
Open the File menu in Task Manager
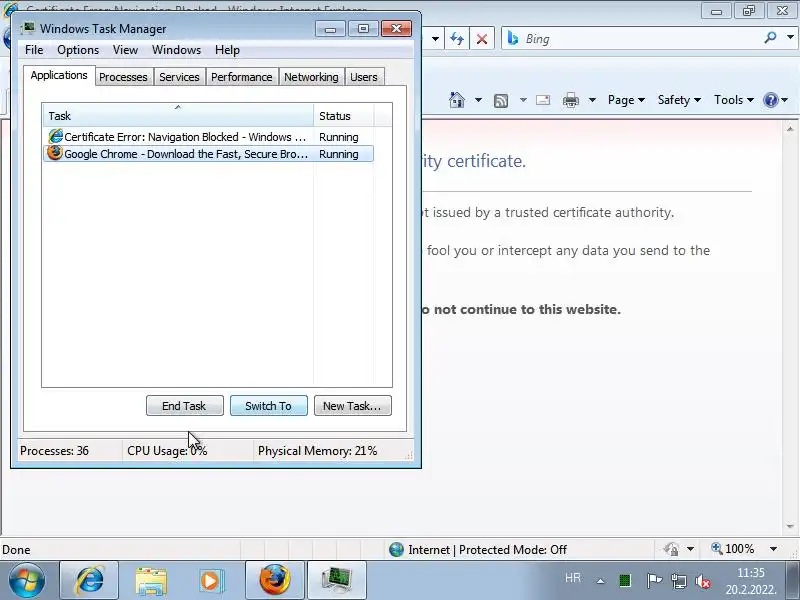[34, 50]
